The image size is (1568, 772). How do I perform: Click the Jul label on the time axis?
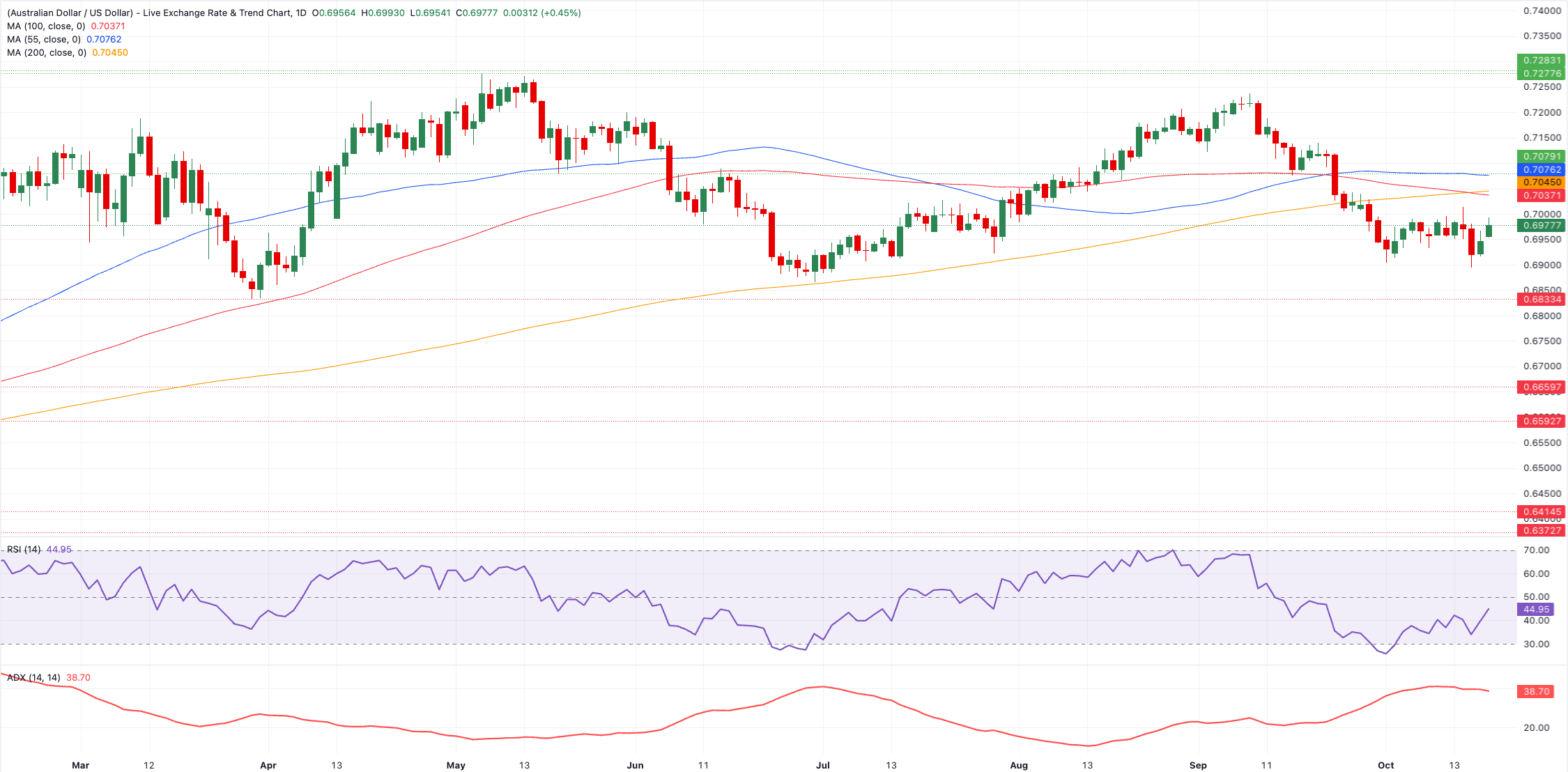click(823, 765)
